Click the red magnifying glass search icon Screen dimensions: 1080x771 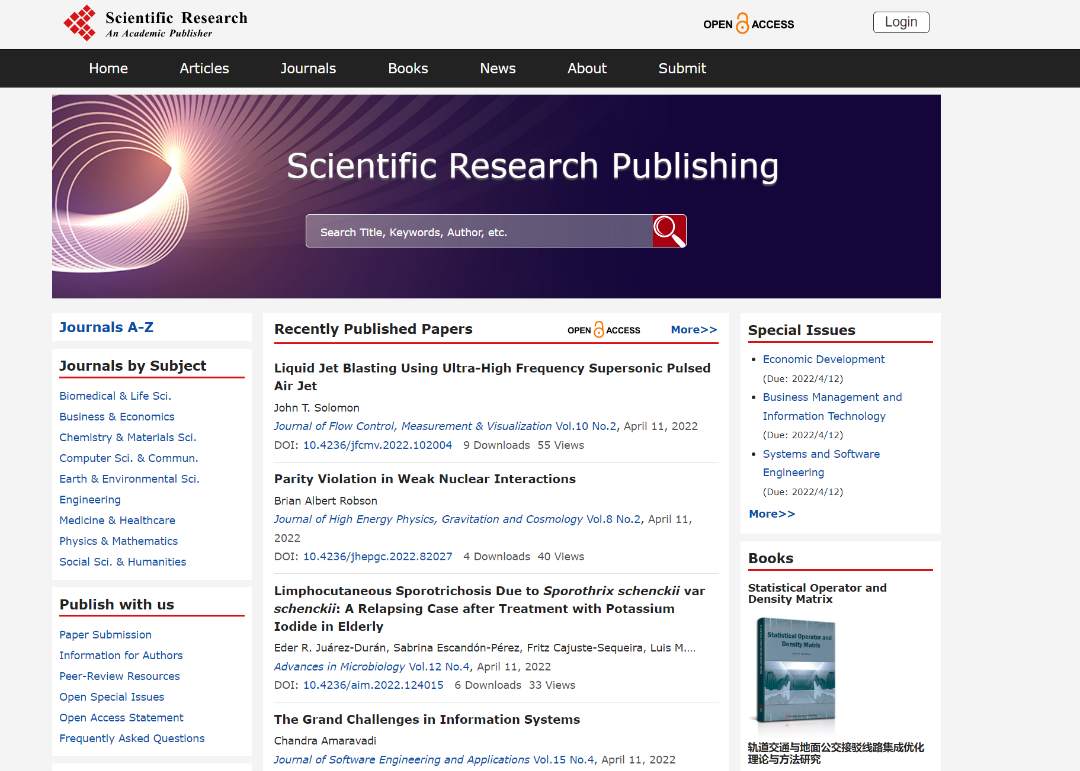(669, 231)
